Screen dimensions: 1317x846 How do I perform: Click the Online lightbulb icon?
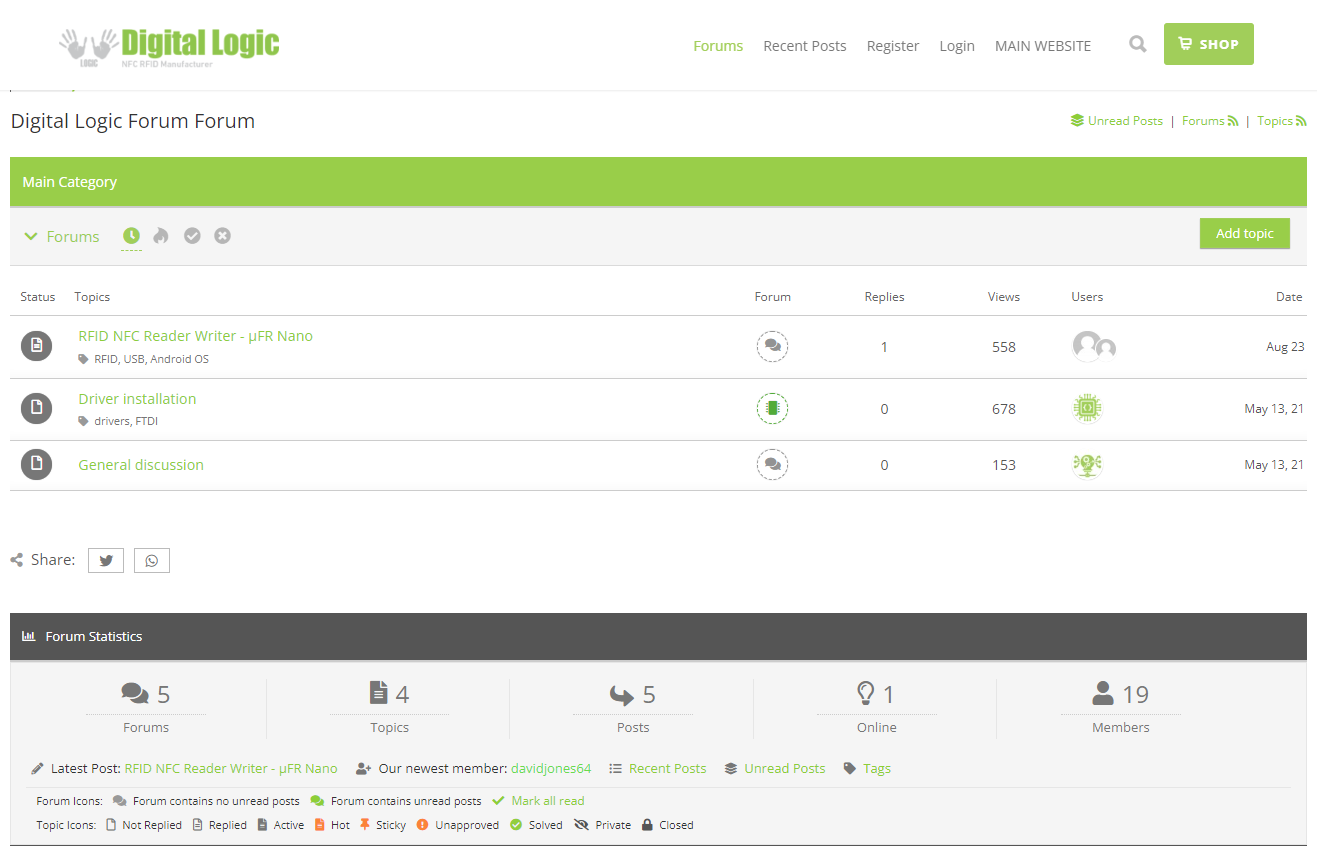click(x=866, y=693)
